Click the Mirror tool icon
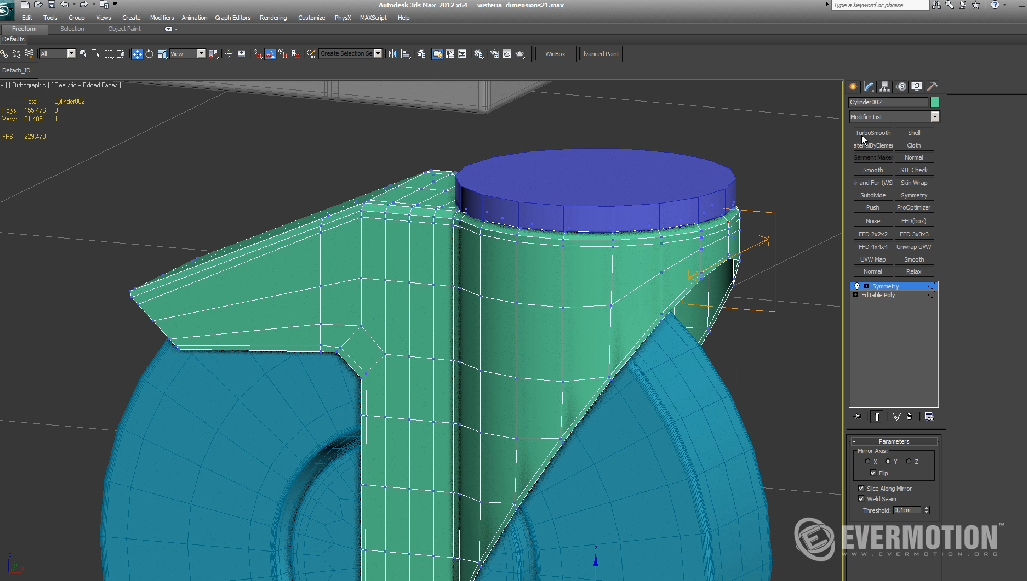The height and width of the screenshot is (581, 1027). [x=392, y=54]
